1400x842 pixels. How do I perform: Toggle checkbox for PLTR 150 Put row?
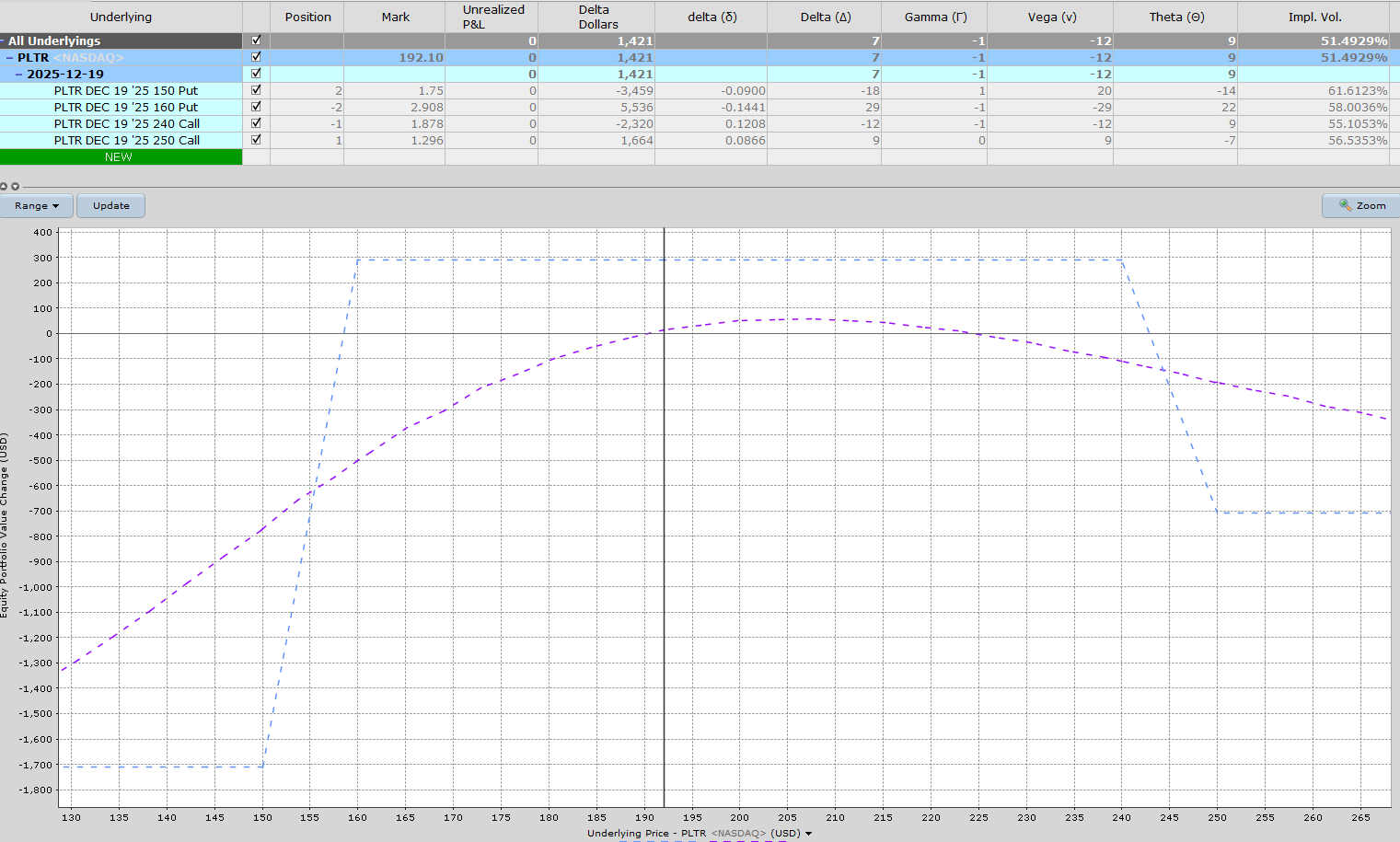256,90
